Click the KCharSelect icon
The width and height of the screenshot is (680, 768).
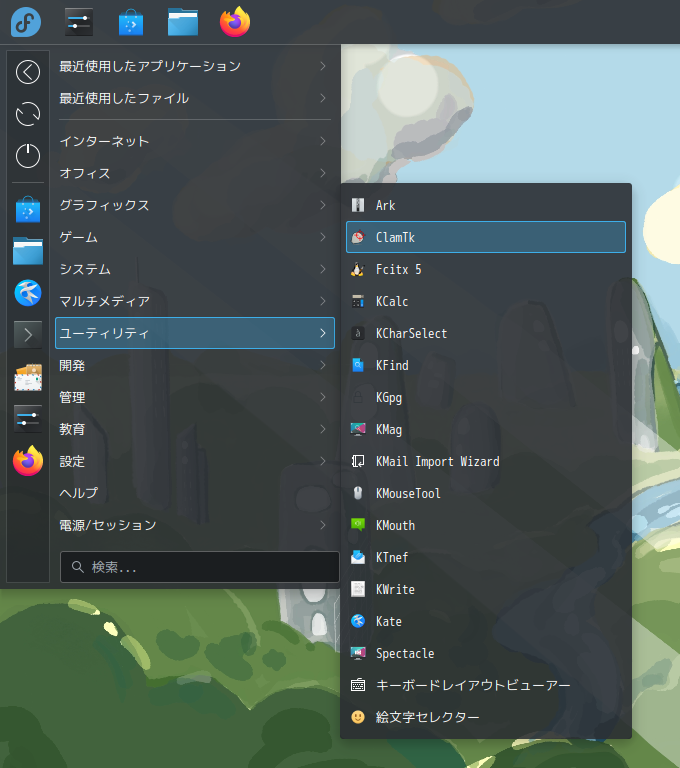(358, 334)
